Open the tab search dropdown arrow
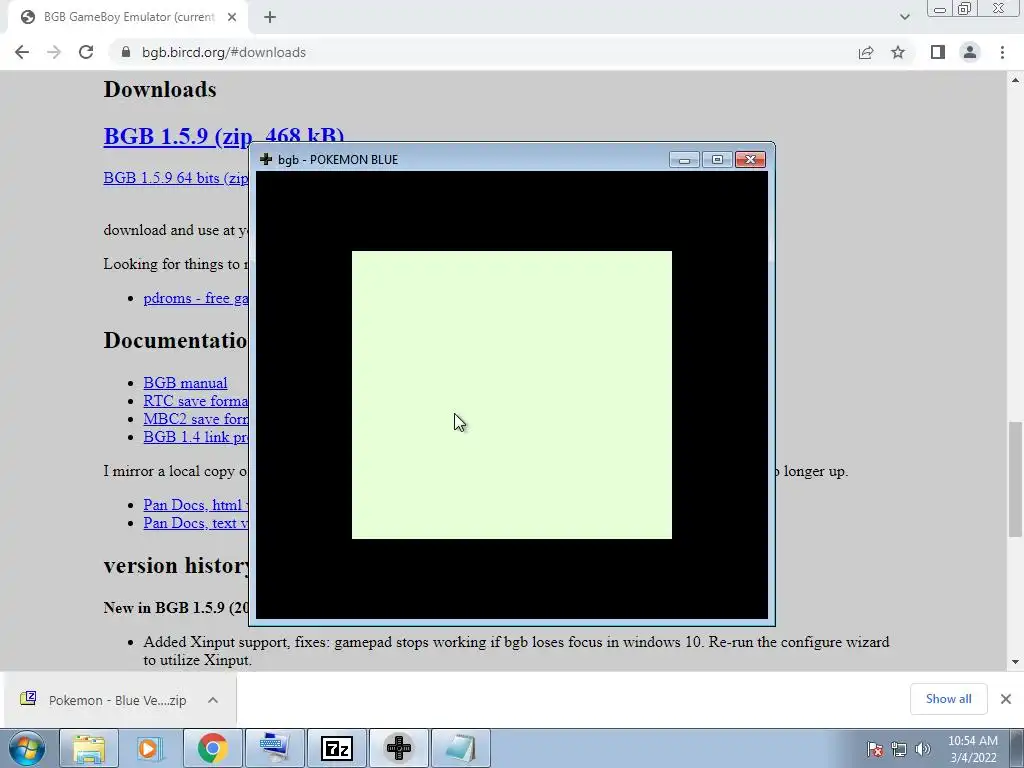This screenshot has width=1024, height=768. coord(904,17)
